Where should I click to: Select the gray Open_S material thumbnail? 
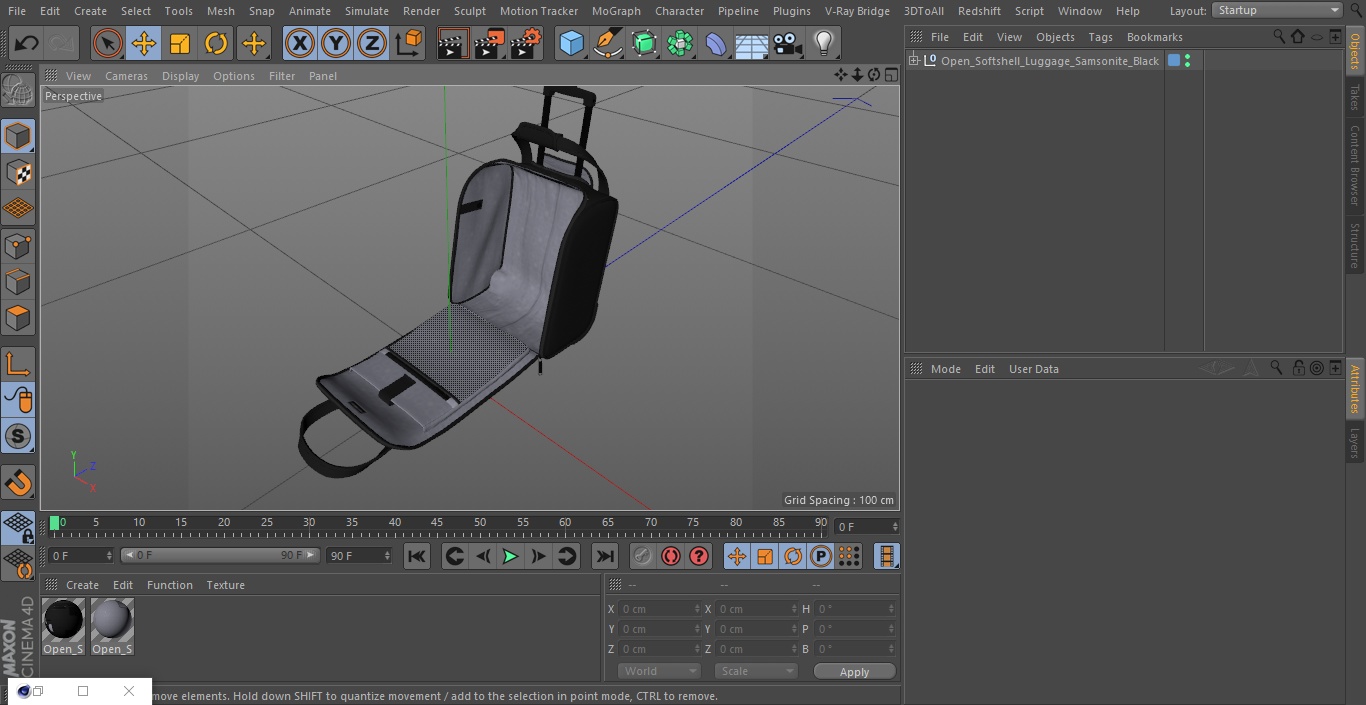click(112, 620)
